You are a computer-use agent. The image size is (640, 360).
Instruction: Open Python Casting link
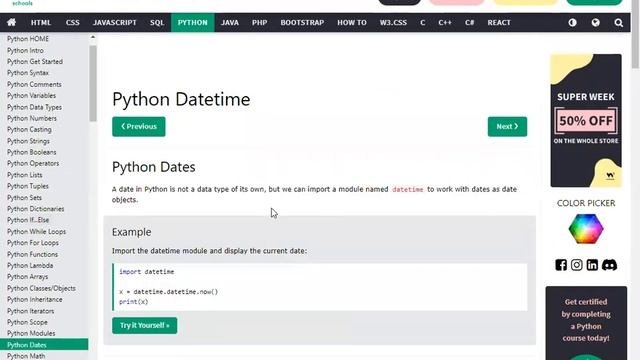(x=29, y=129)
